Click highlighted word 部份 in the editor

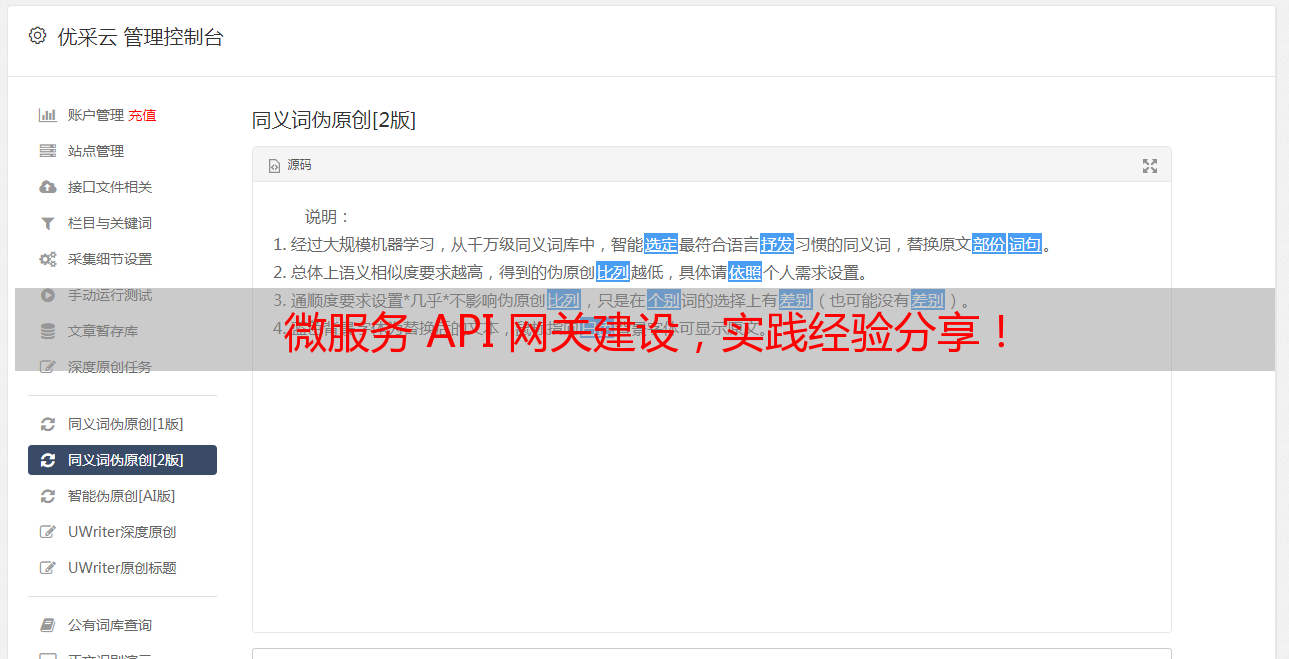coord(989,244)
